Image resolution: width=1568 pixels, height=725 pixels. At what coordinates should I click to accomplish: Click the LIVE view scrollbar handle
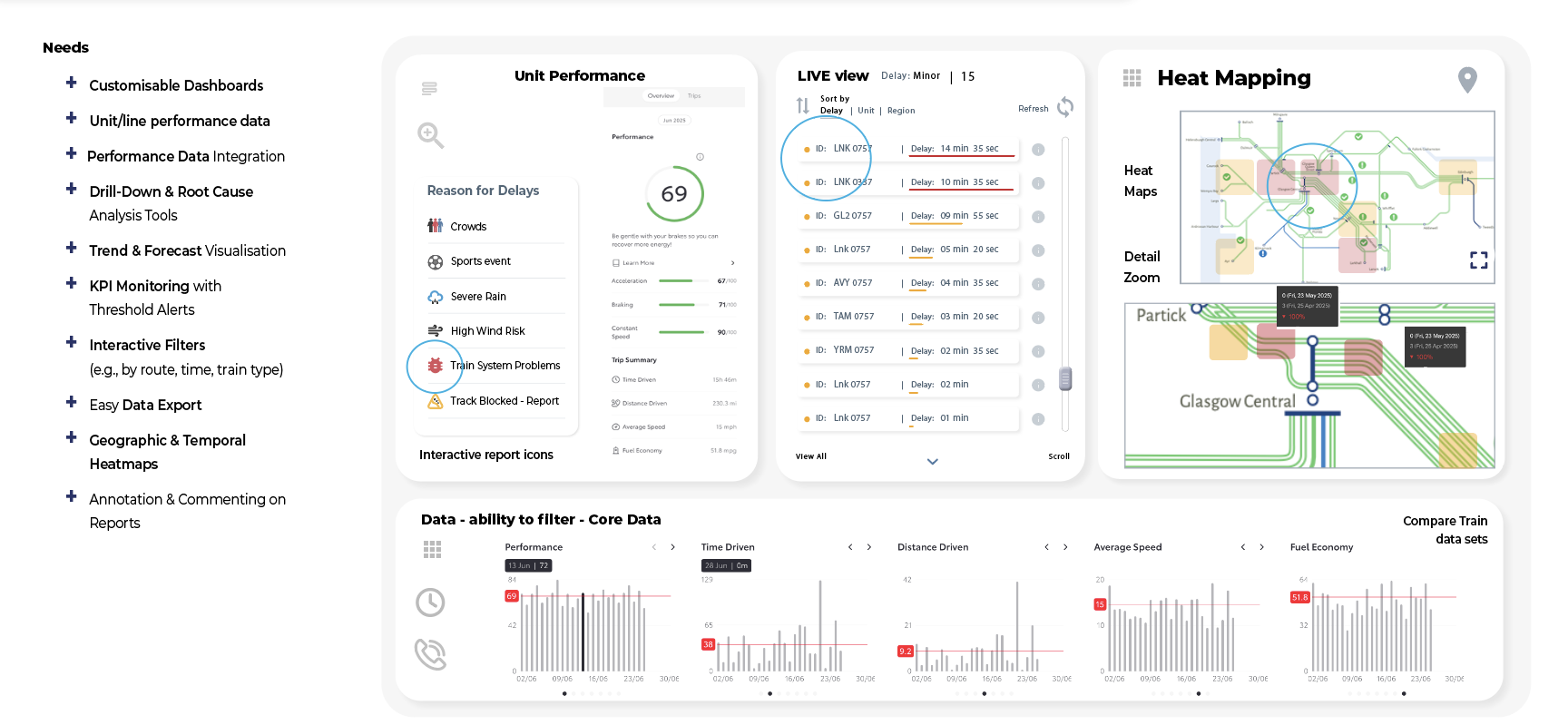[1065, 378]
